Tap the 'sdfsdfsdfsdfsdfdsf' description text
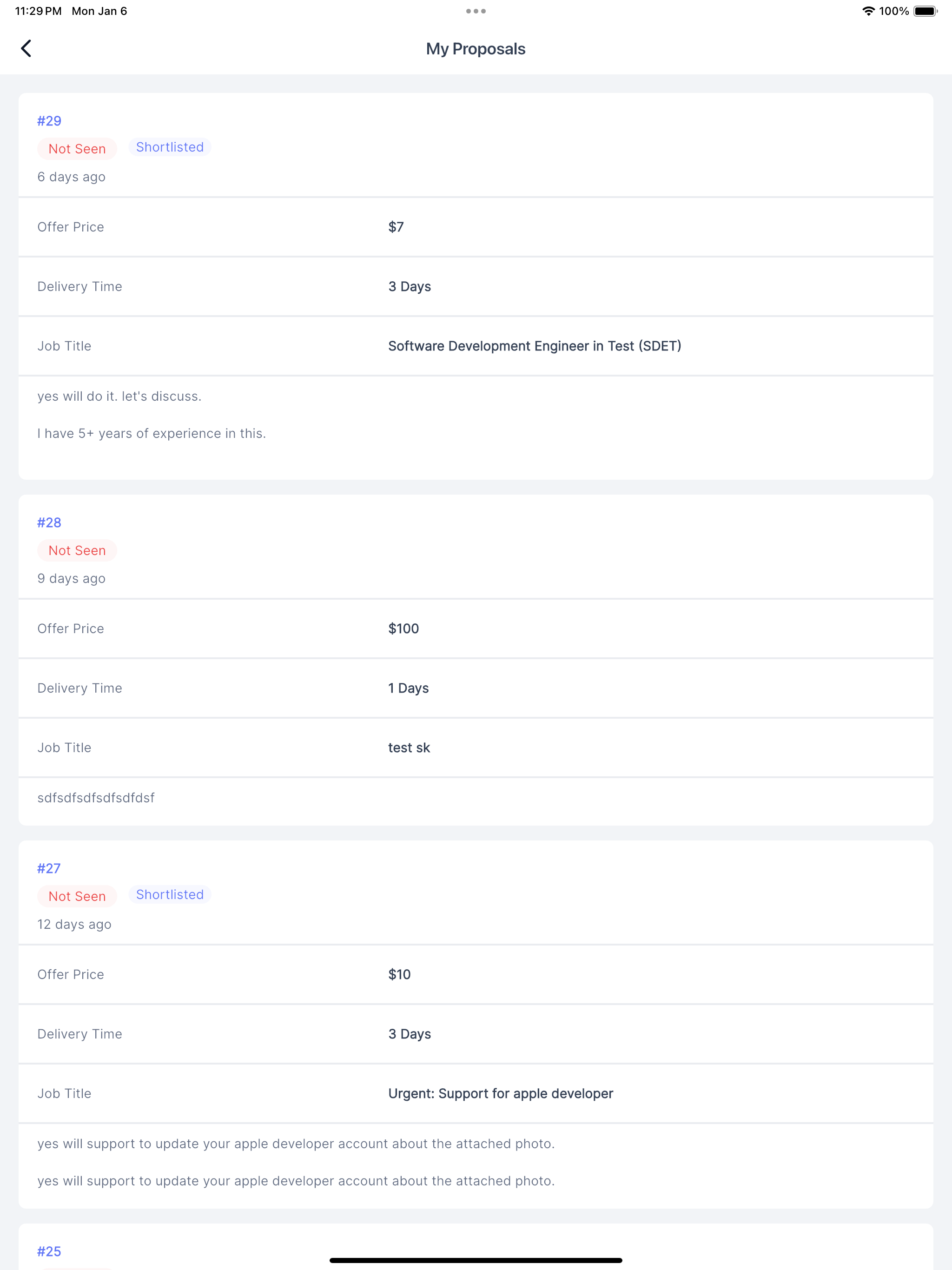 coord(96,798)
